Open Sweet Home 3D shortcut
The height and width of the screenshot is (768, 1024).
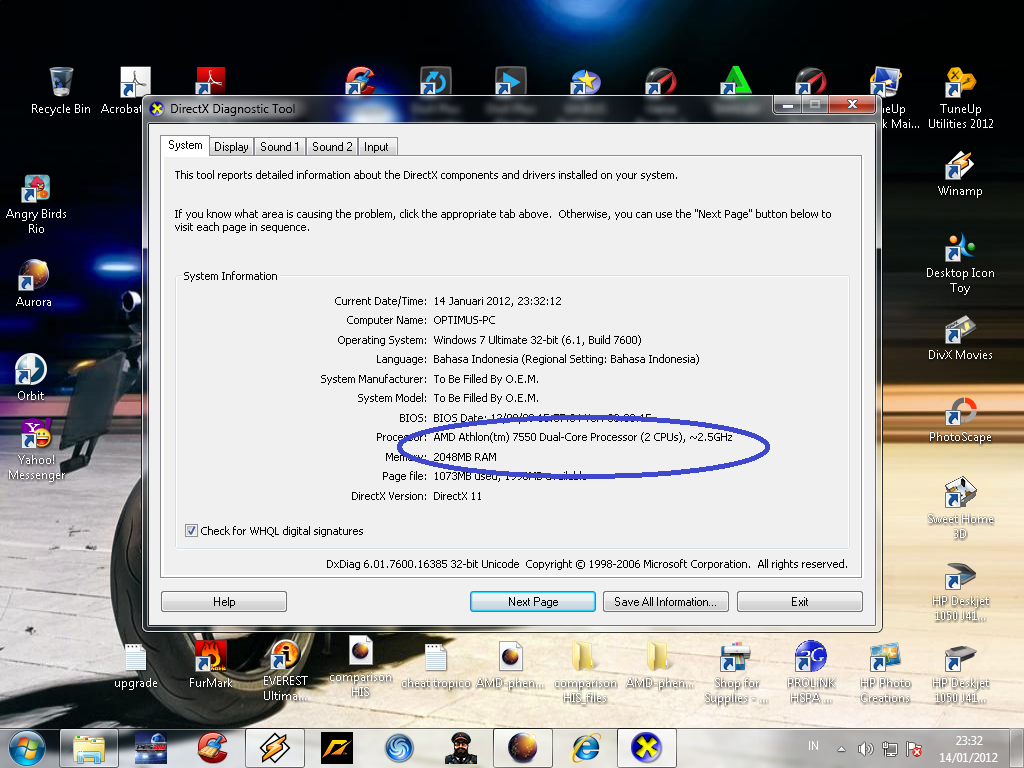960,508
